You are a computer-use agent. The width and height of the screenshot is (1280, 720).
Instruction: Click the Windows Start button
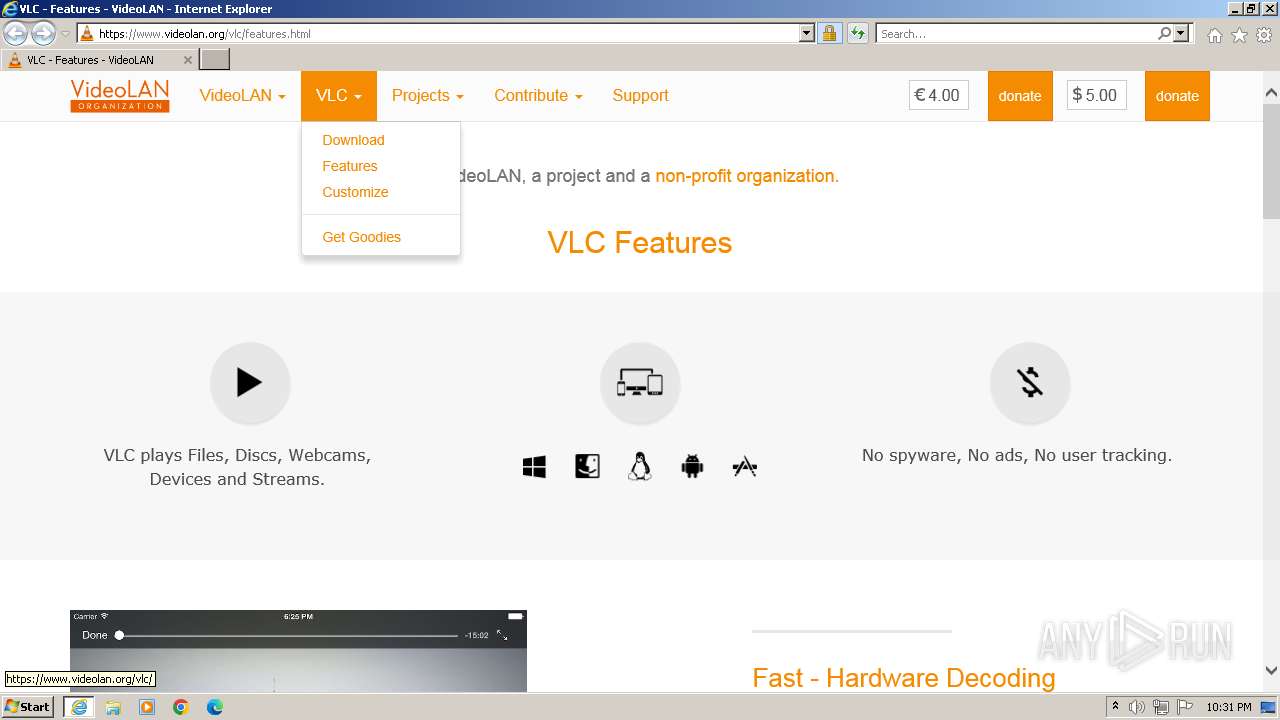click(x=28, y=707)
